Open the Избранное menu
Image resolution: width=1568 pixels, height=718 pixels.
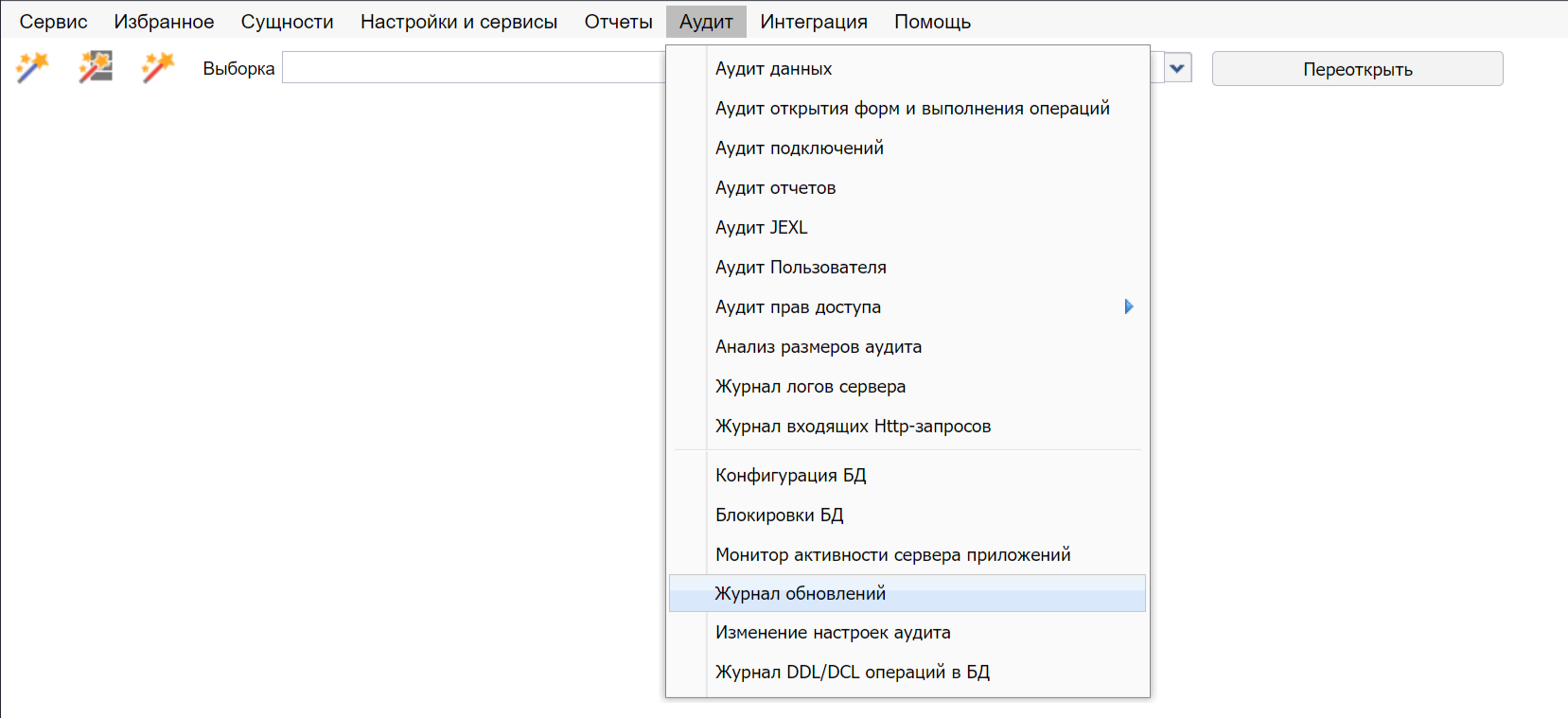coord(164,22)
